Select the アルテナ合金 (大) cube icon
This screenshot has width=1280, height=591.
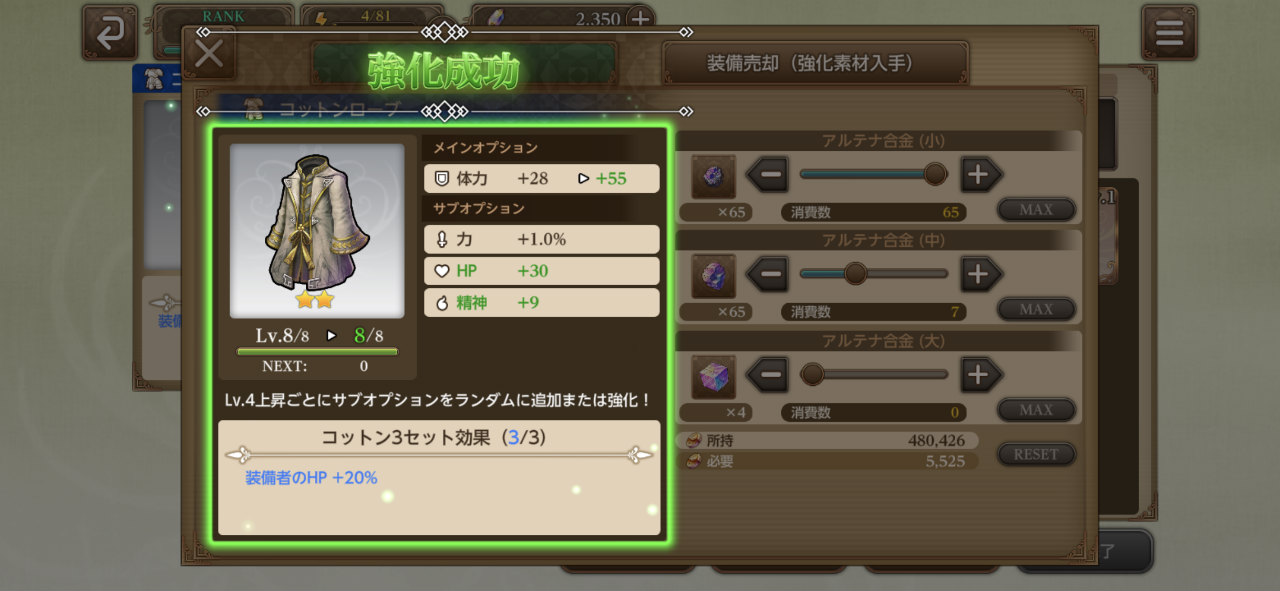(713, 376)
